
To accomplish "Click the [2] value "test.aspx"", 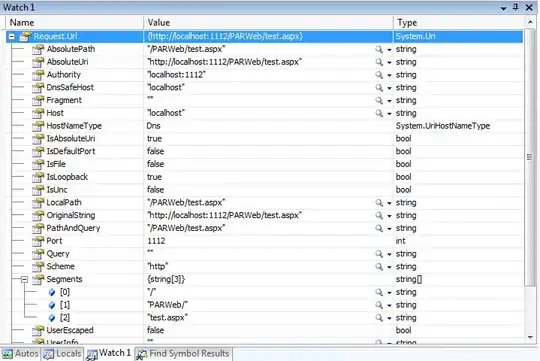I will pos(167,318).
